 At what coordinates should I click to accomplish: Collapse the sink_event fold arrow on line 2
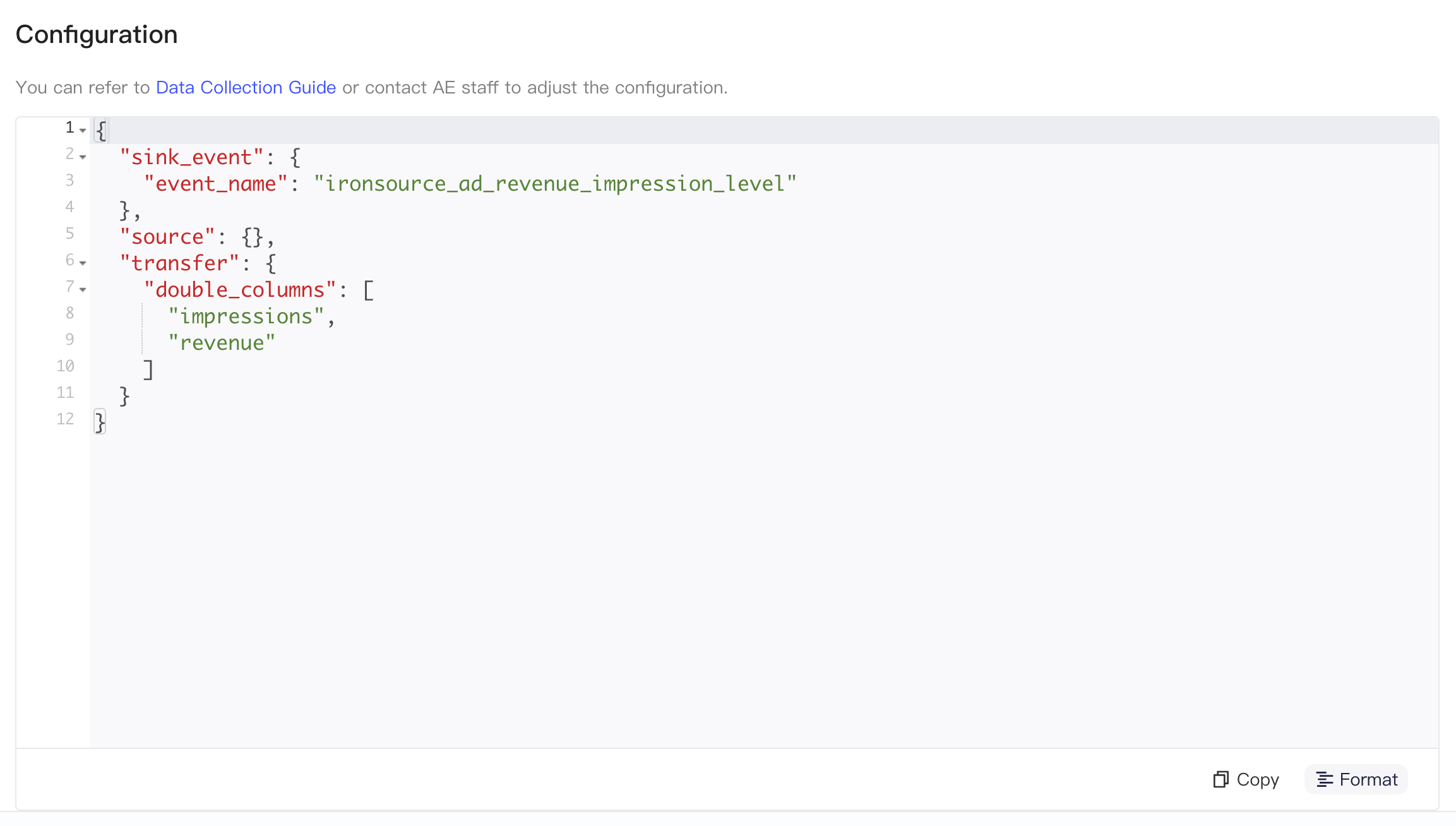(83, 157)
